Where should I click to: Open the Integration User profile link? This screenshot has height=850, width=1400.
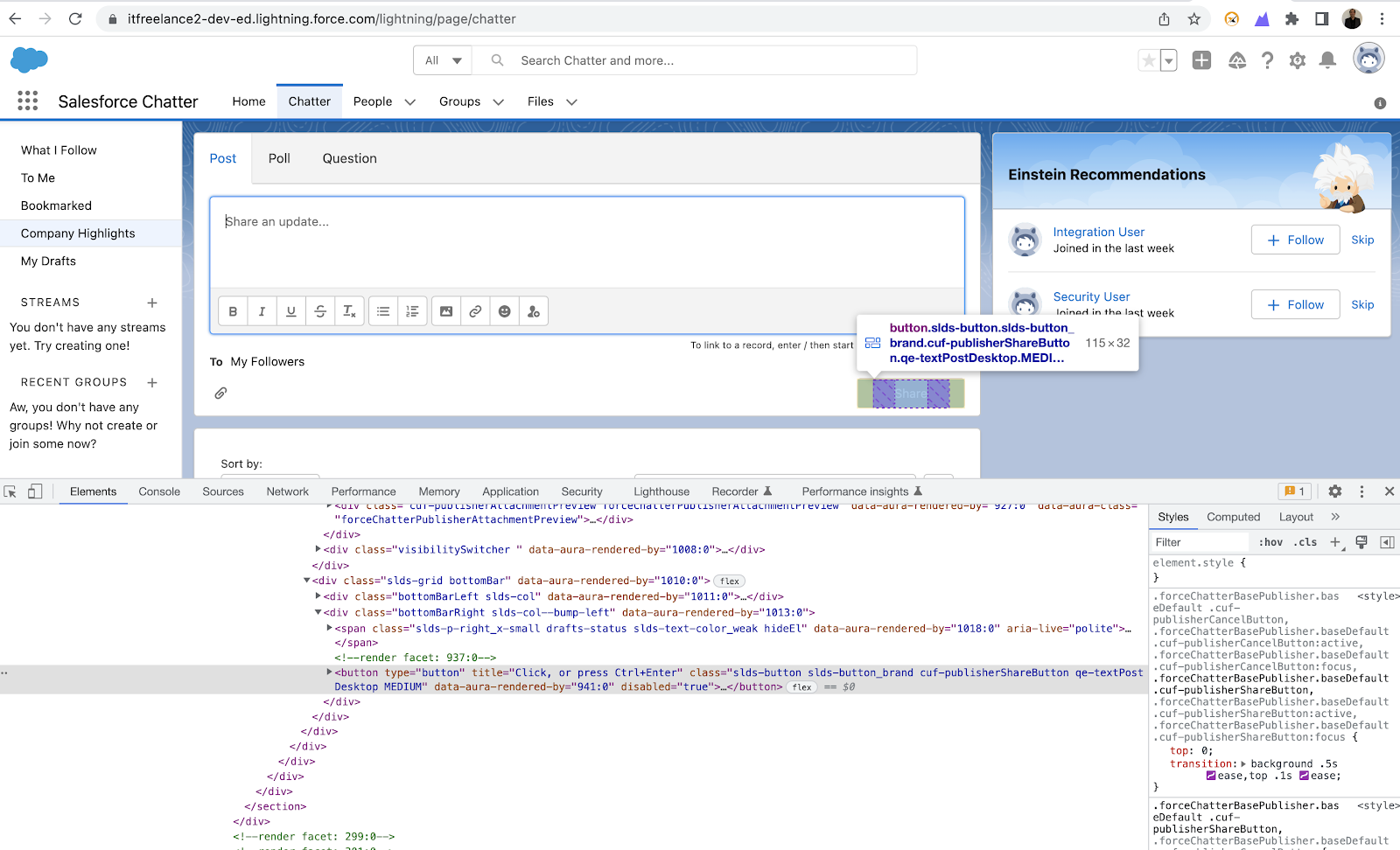tap(1099, 232)
